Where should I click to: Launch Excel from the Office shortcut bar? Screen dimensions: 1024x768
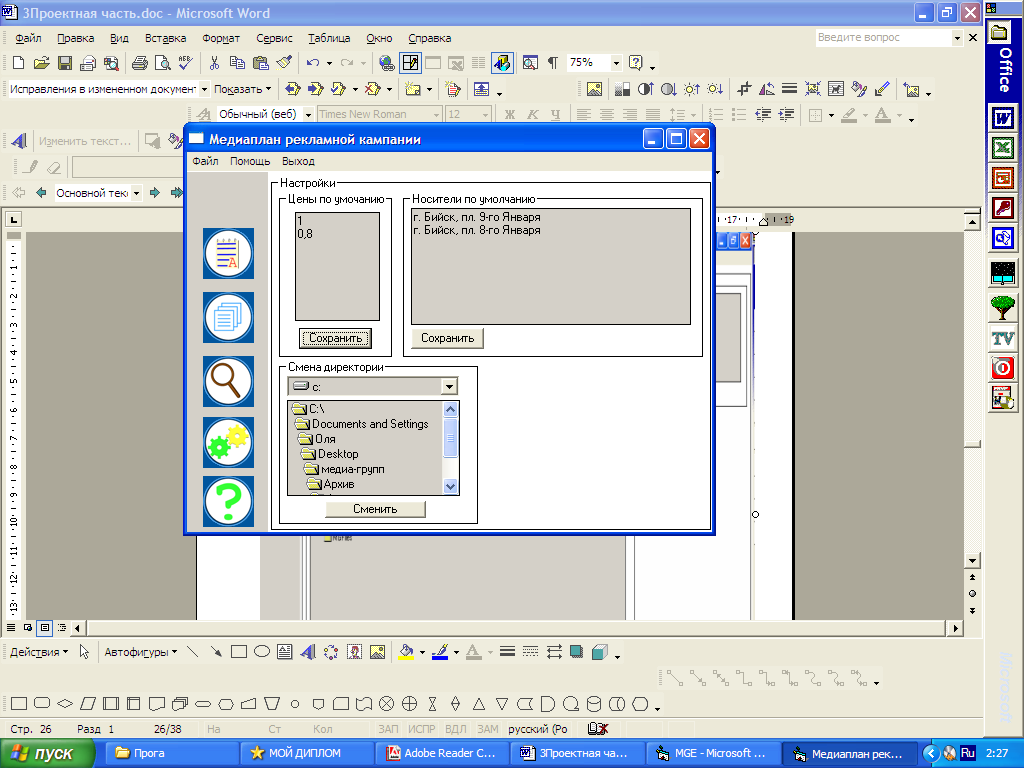pos(1002,148)
